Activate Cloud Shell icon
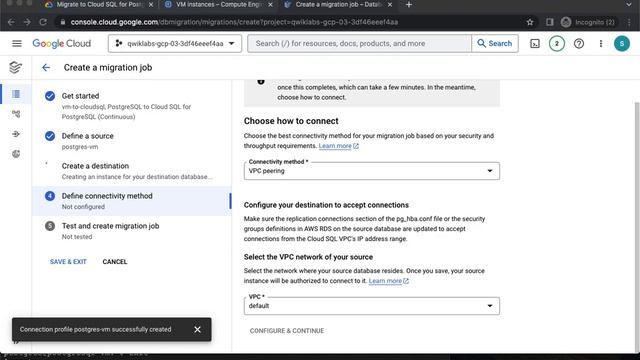 (535, 43)
